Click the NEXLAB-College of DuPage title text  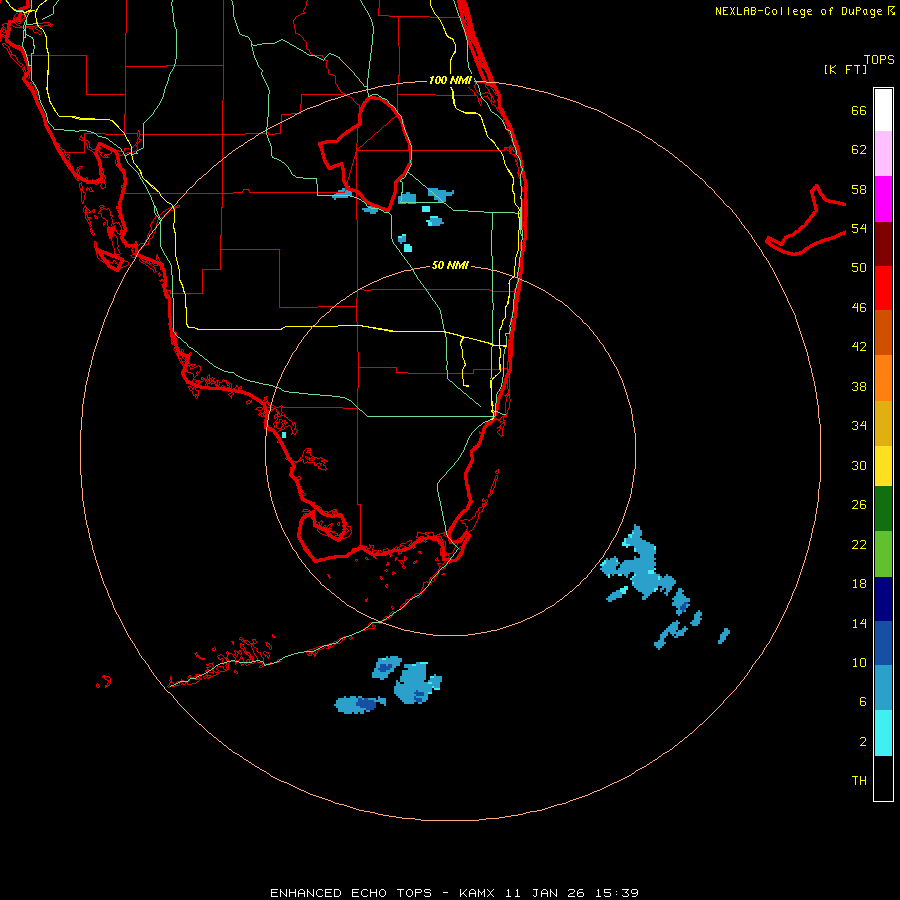805,11
